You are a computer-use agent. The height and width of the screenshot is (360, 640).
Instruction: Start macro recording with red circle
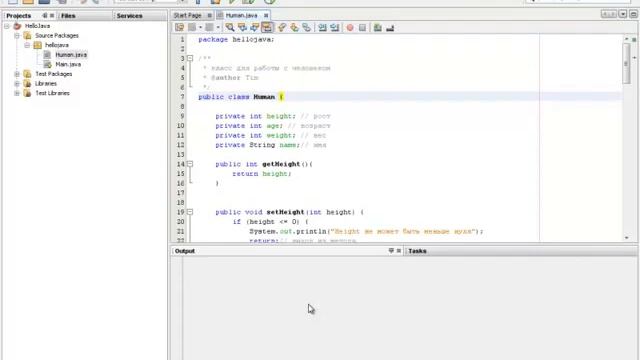click(350, 27)
